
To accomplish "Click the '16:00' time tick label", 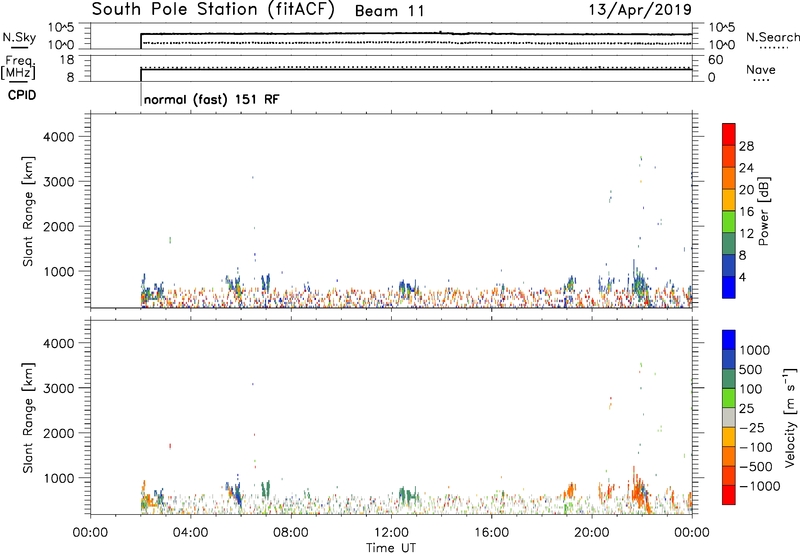I will tap(491, 533).
